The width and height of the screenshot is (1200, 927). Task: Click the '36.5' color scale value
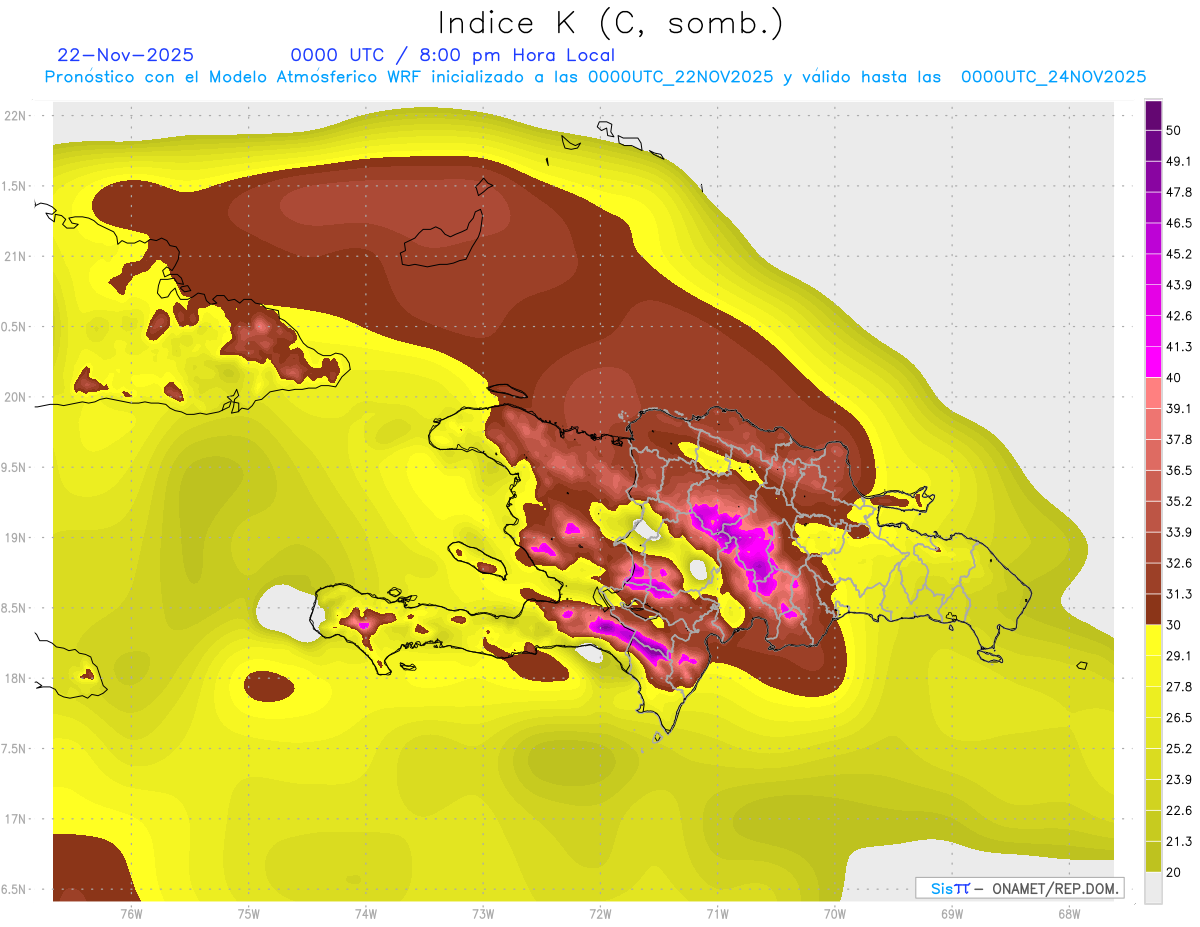pos(1179,470)
